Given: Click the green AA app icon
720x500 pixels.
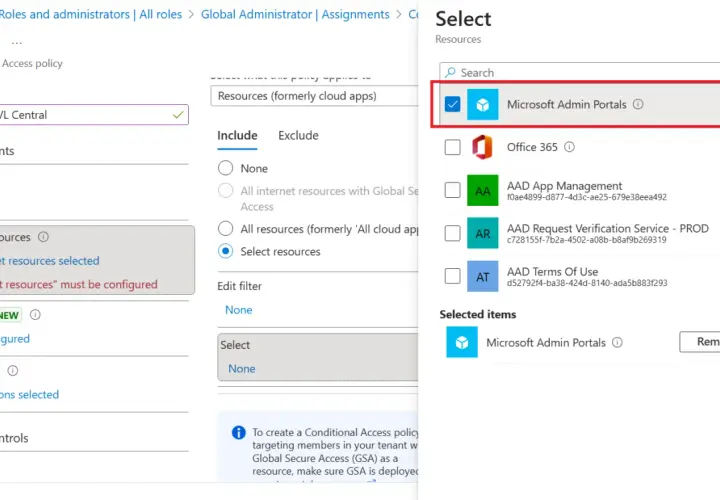Looking at the screenshot, I should click(482, 190).
